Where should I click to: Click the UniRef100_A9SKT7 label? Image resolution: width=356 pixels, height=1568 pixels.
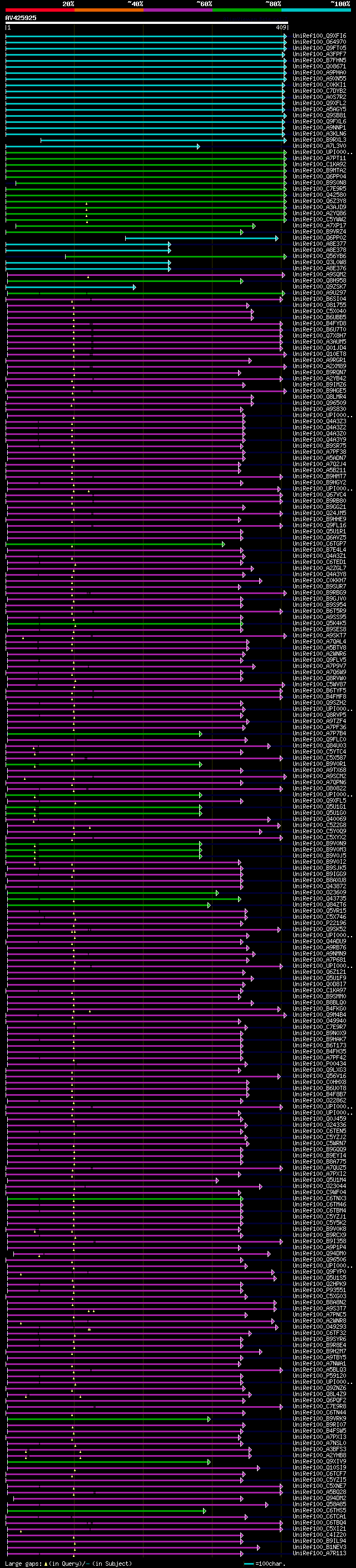[x=319, y=635]
